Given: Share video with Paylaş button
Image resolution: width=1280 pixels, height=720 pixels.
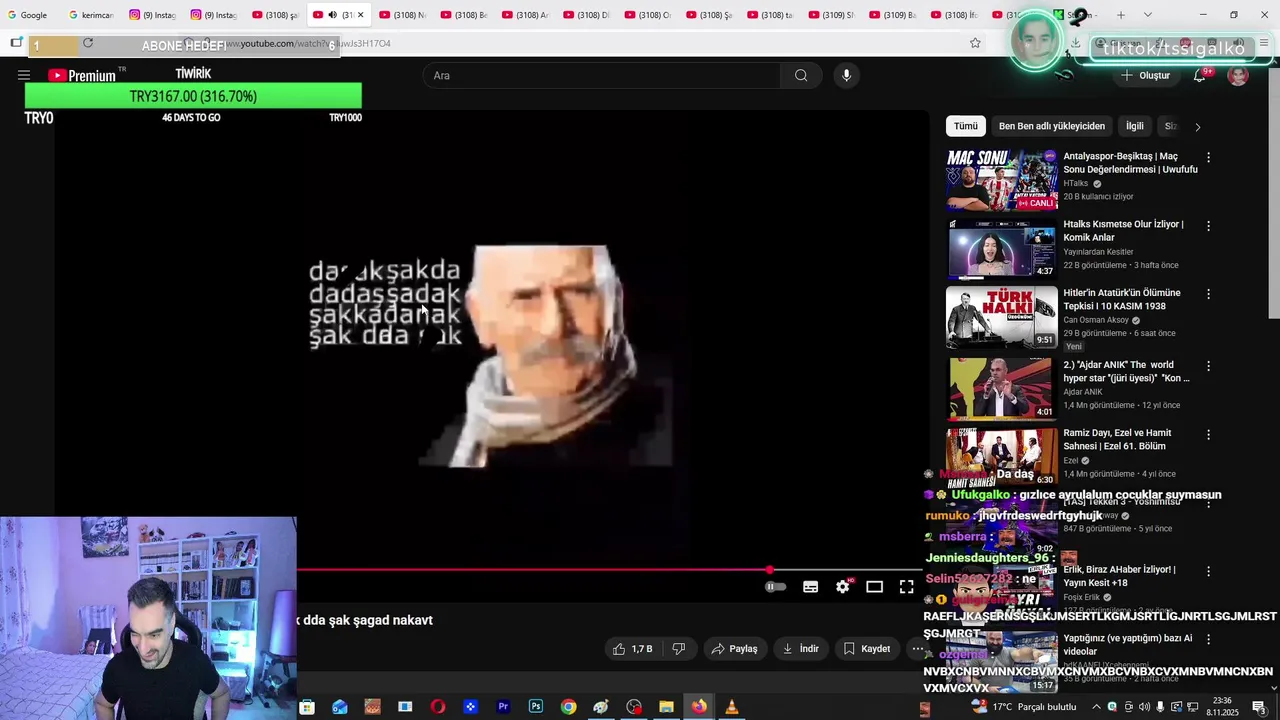Looking at the screenshot, I should coord(734,649).
